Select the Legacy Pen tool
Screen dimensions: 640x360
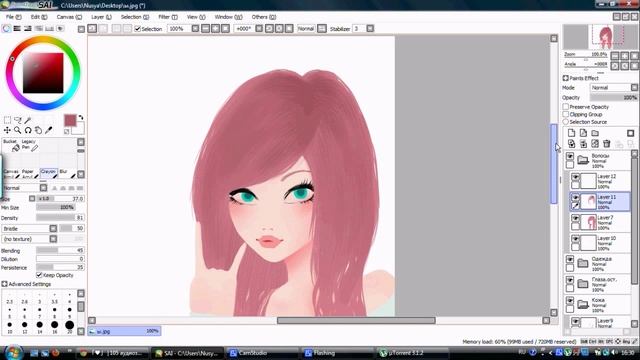pos(30,146)
